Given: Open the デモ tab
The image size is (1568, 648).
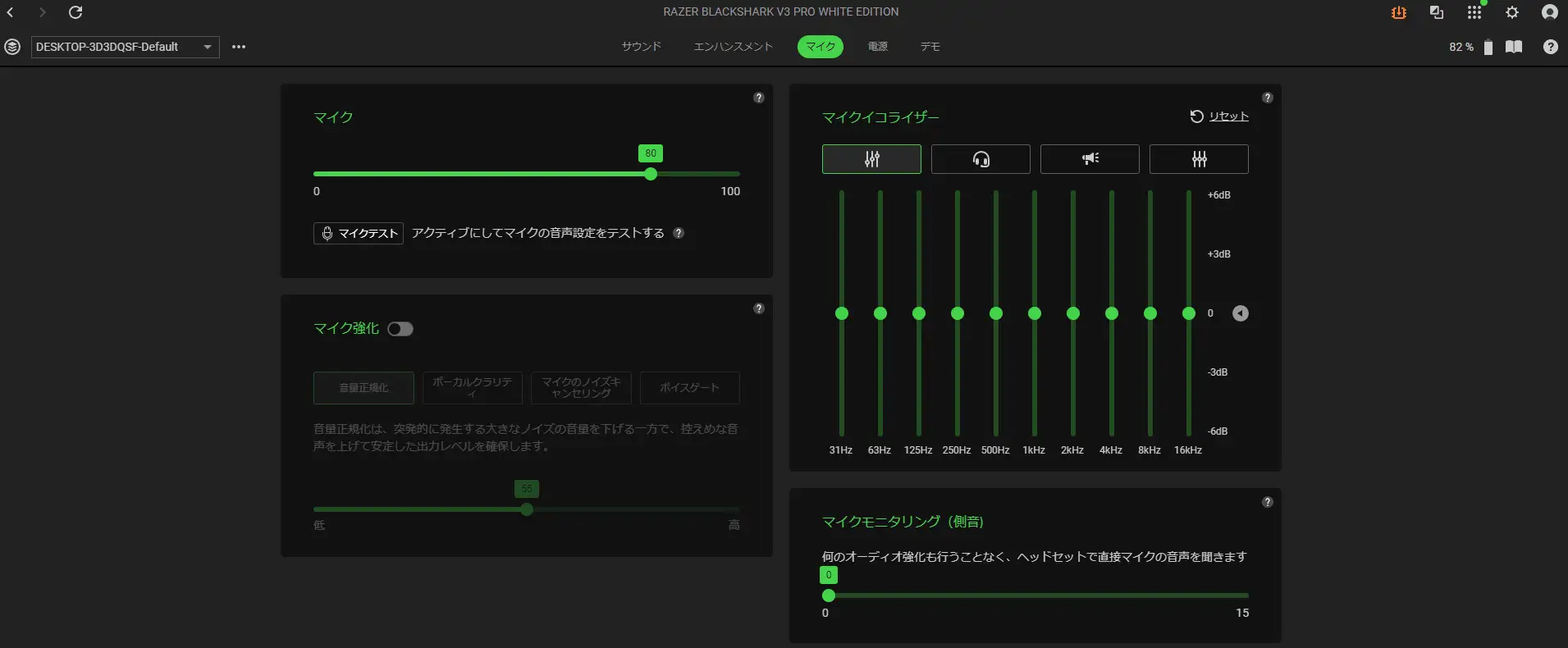Looking at the screenshot, I should click(930, 47).
